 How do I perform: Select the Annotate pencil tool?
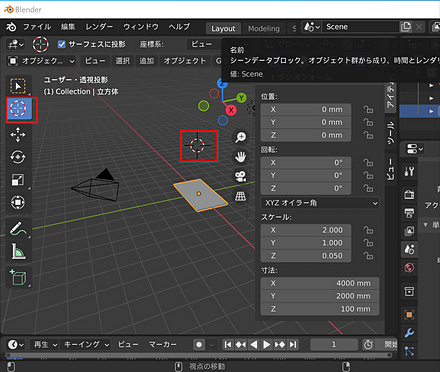pos(18,229)
